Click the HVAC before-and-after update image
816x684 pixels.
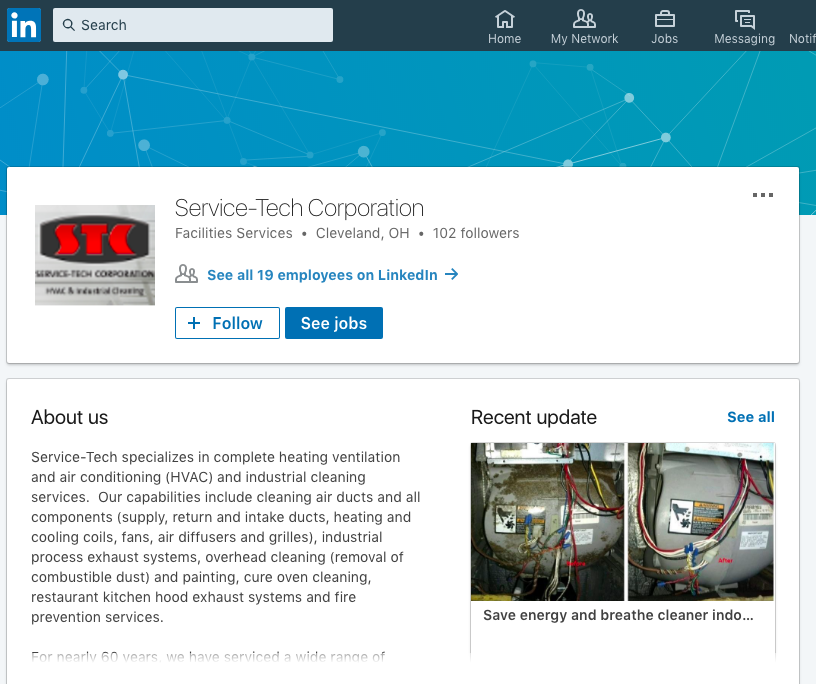[x=622, y=521]
